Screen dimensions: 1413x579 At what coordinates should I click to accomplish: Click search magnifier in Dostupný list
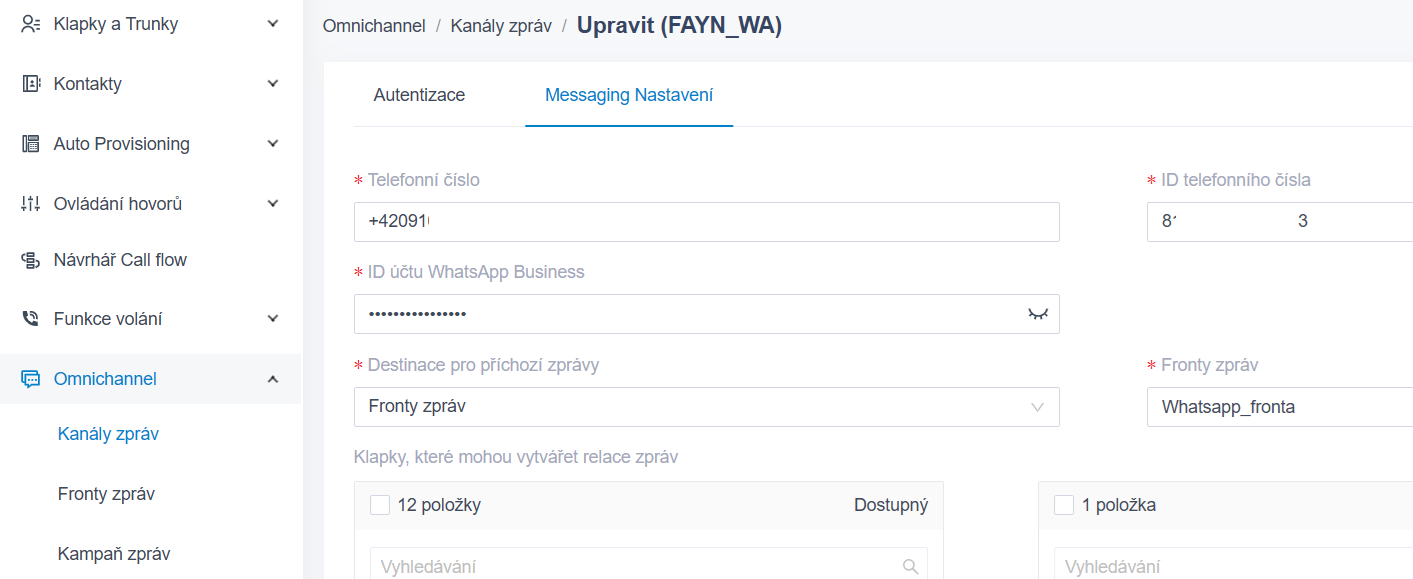[x=910, y=567]
